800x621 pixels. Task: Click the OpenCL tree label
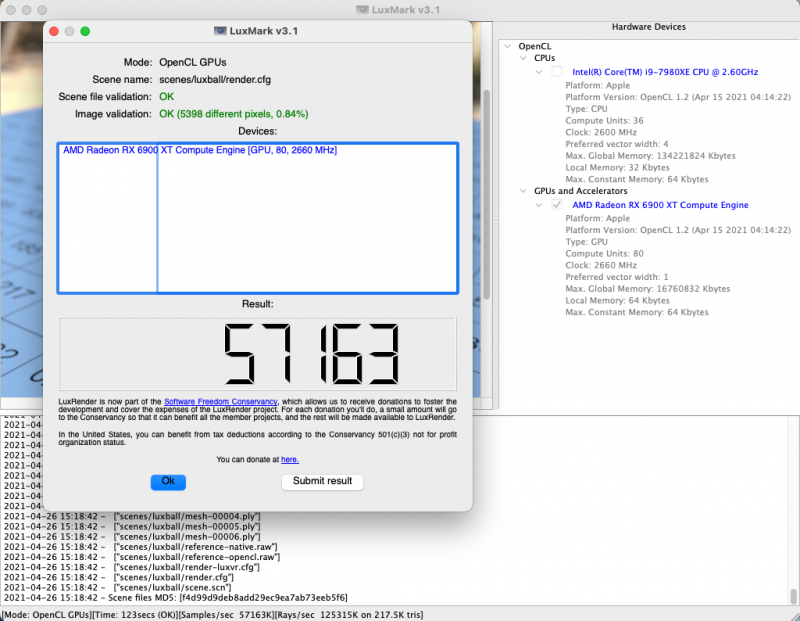click(535, 46)
